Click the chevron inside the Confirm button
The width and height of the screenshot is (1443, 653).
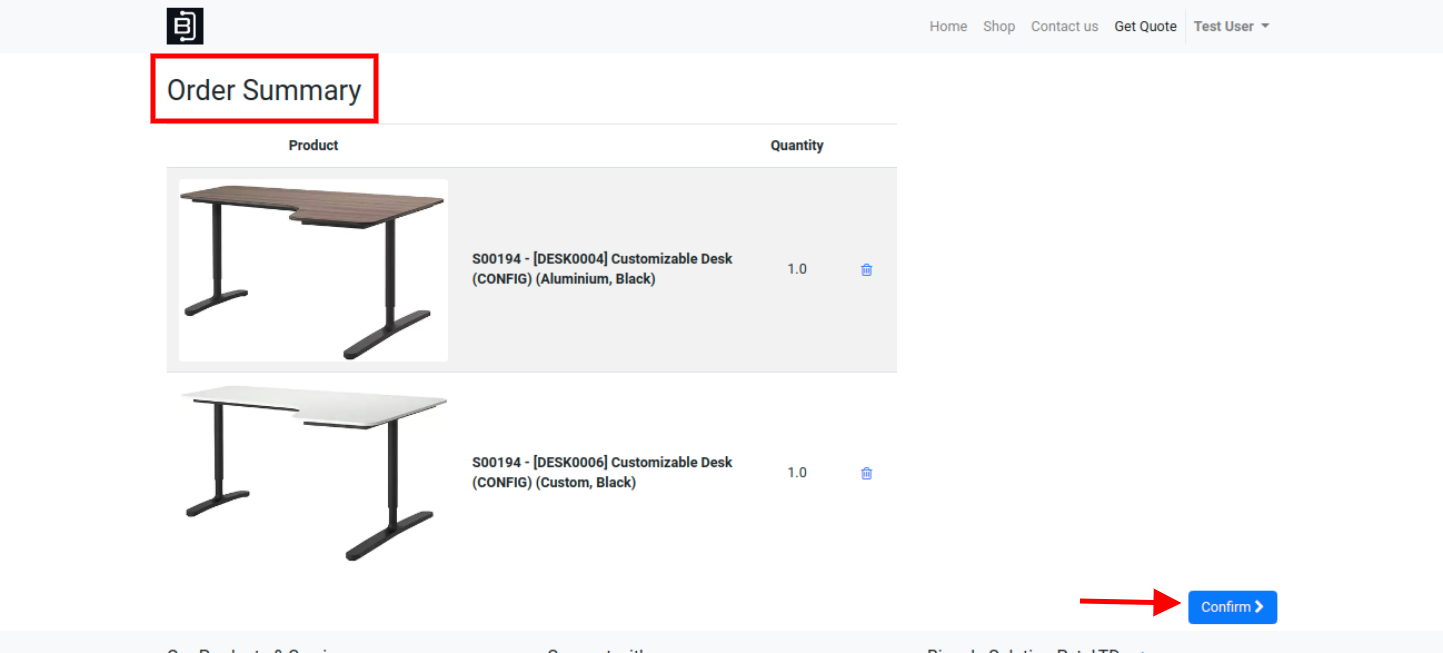click(x=1259, y=607)
